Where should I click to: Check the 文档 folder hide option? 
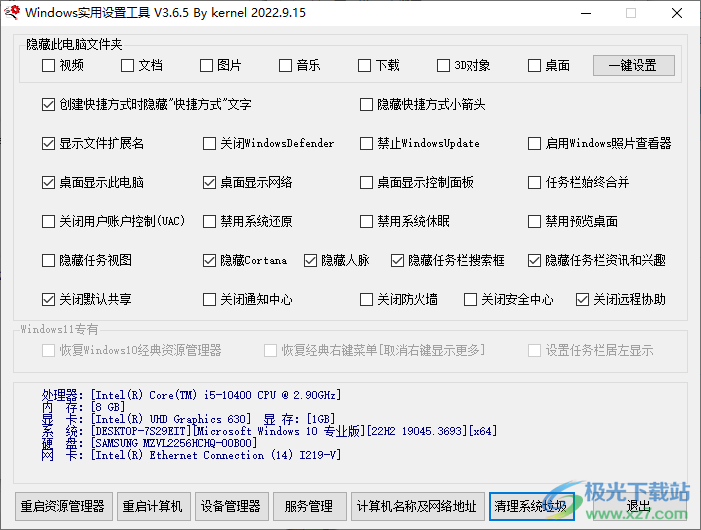127,66
